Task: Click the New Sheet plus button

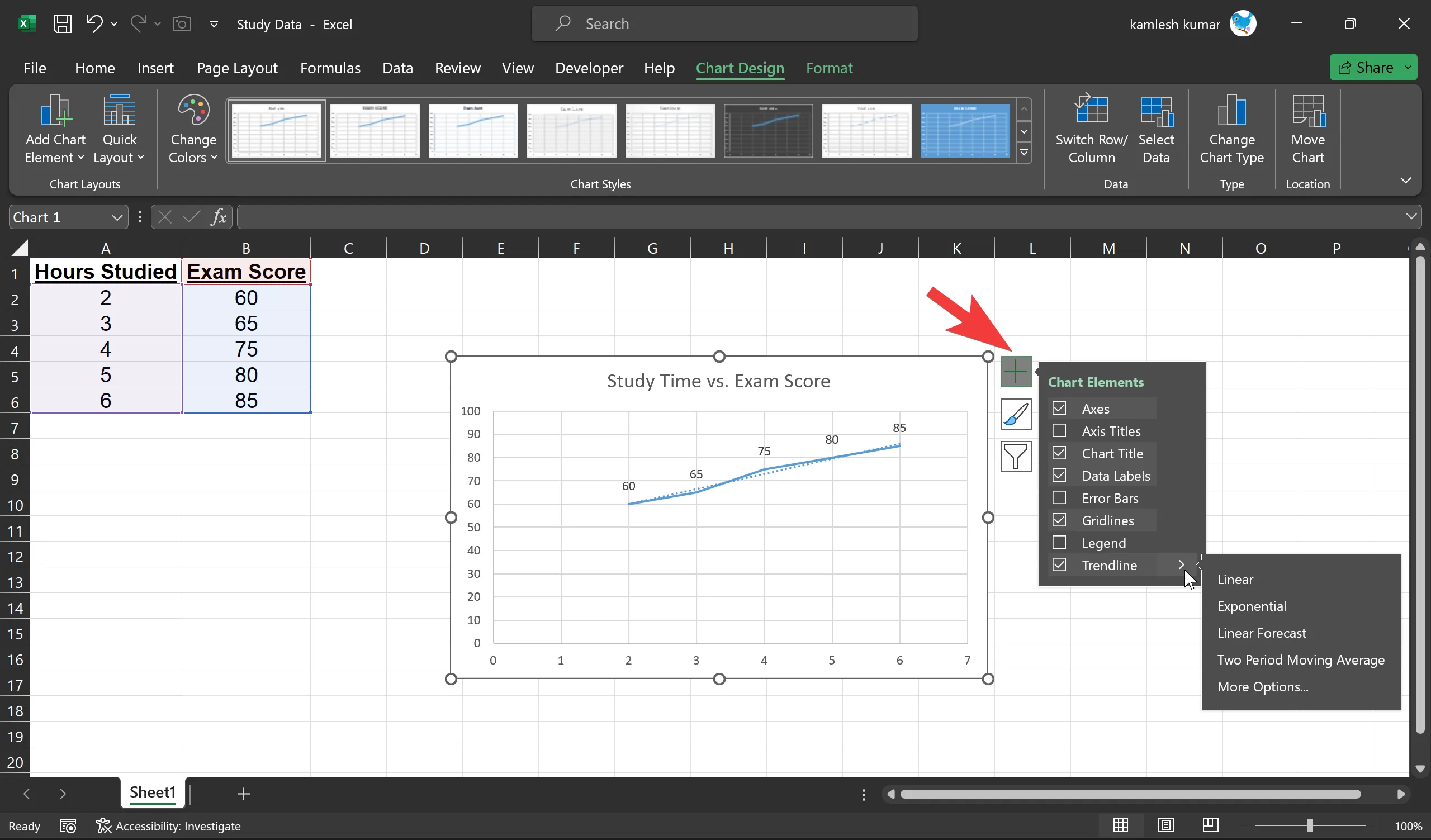Action: pyautogui.click(x=243, y=793)
